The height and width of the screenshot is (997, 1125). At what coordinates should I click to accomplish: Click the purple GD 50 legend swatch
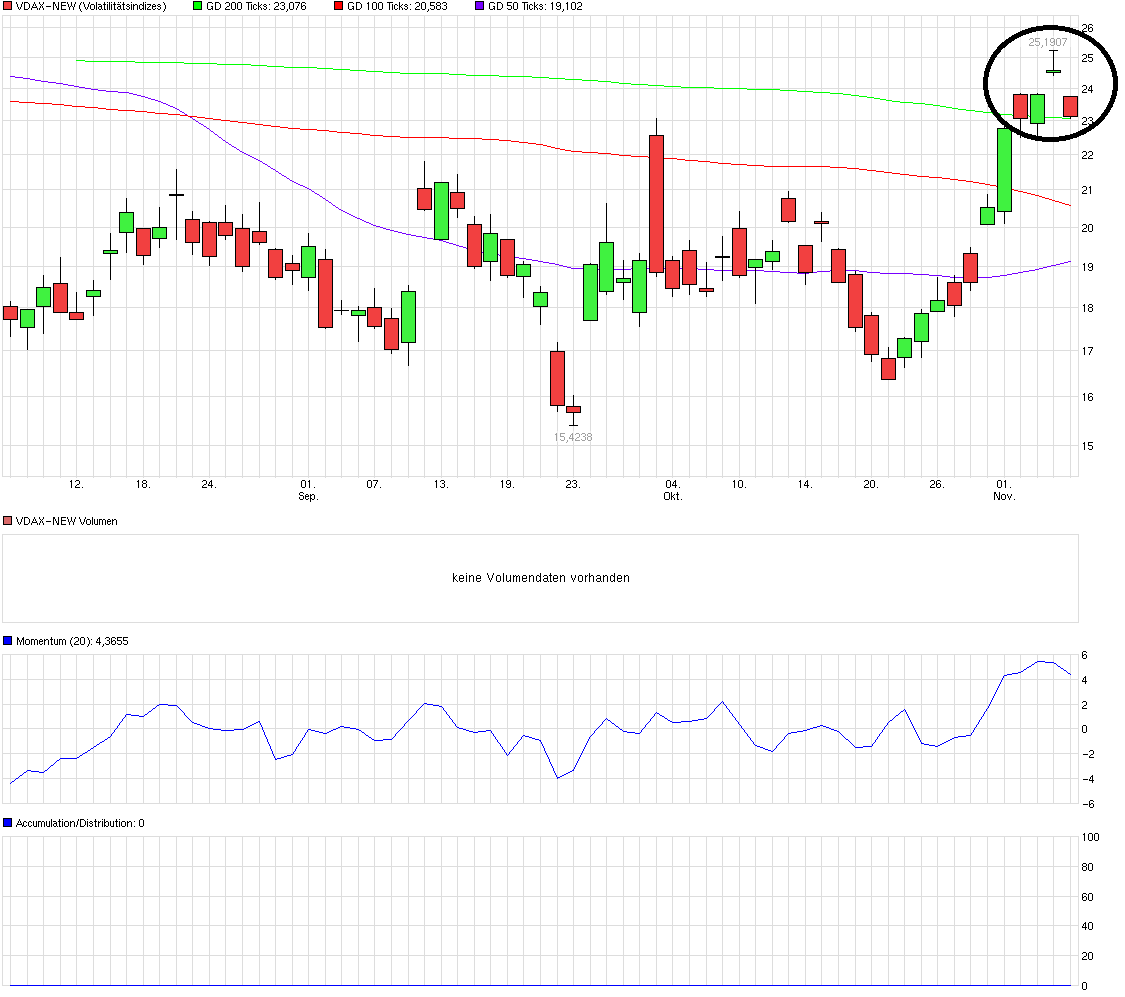click(x=480, y=6)
